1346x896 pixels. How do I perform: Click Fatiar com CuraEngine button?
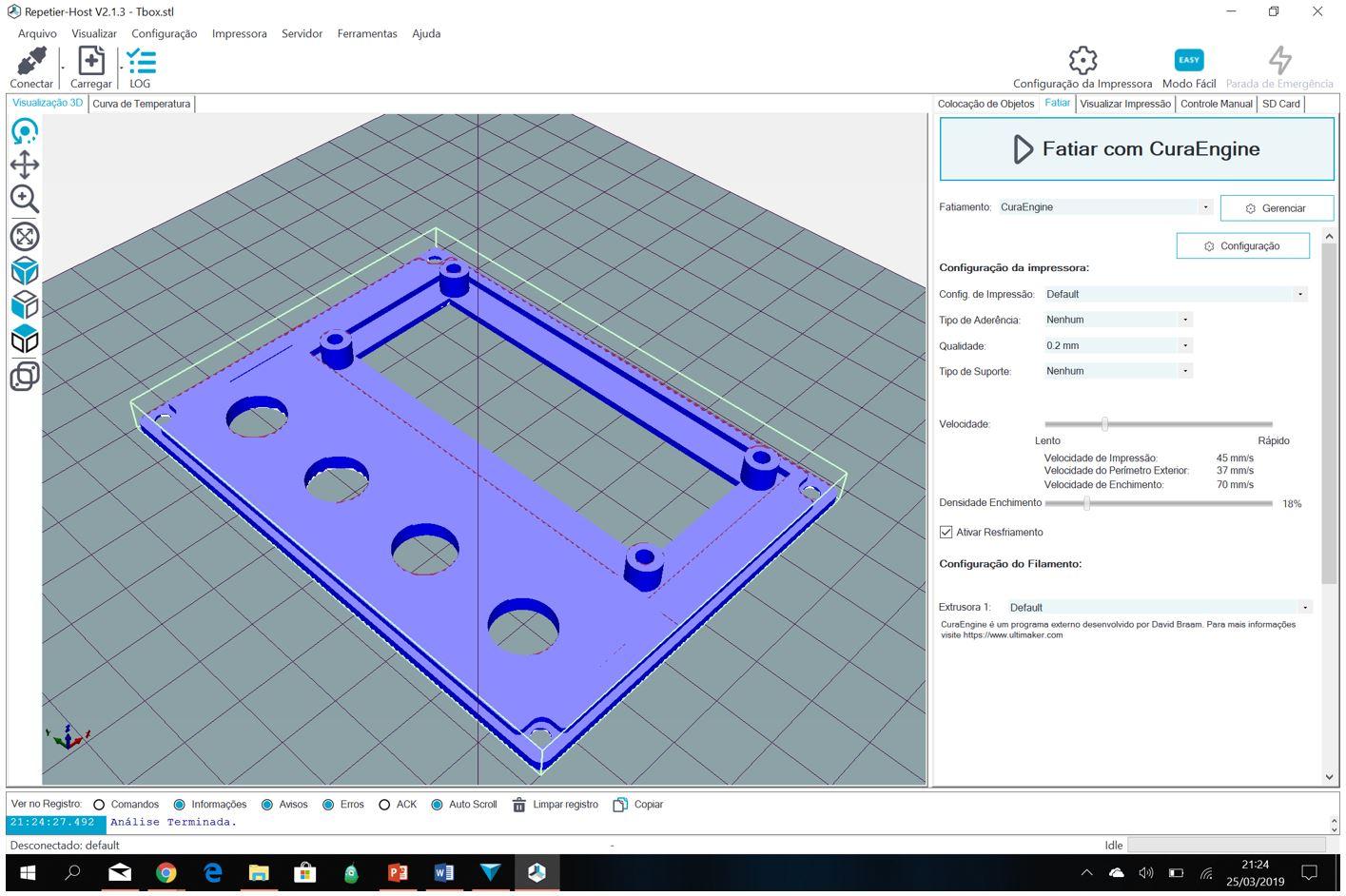click(1137, 149)
